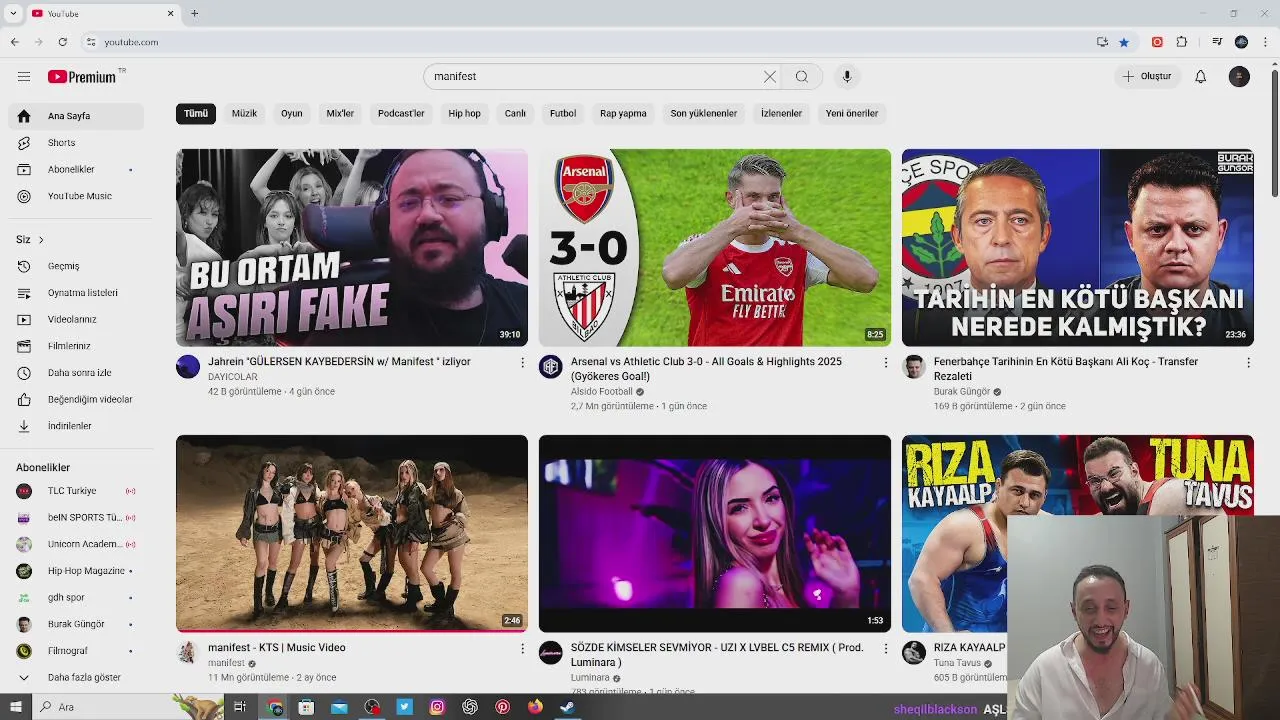The height and width of the screenshot is (720, 1280).
Task: Open the browser media controls icon
Action: (x=1217, y=42)
